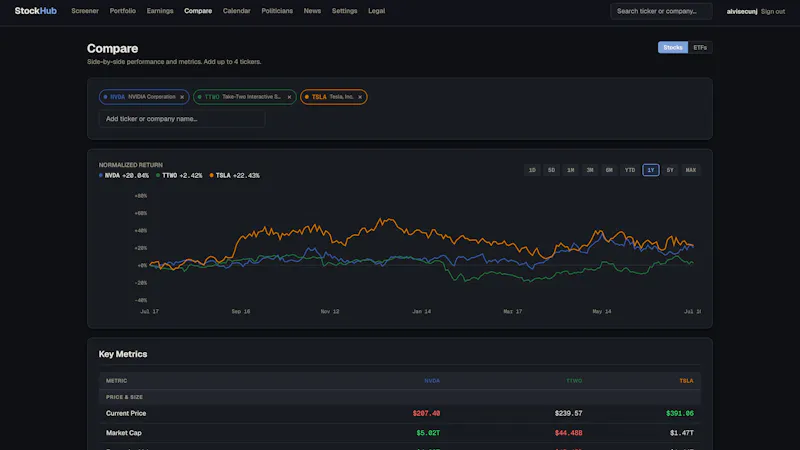The width and height of the screenshot is (800, 450).
Task: Click TTWO market cap $44.48B
Action: click(x=568, y=433)
